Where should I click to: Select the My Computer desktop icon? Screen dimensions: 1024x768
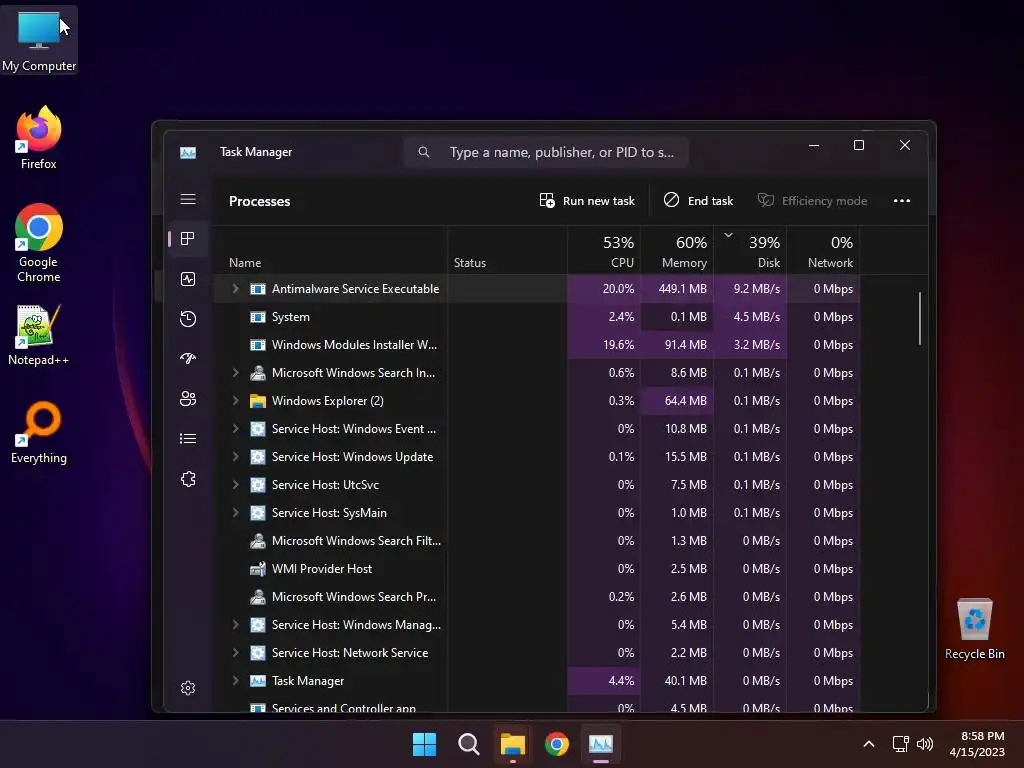pyautogui.click(x=39, y=40)
